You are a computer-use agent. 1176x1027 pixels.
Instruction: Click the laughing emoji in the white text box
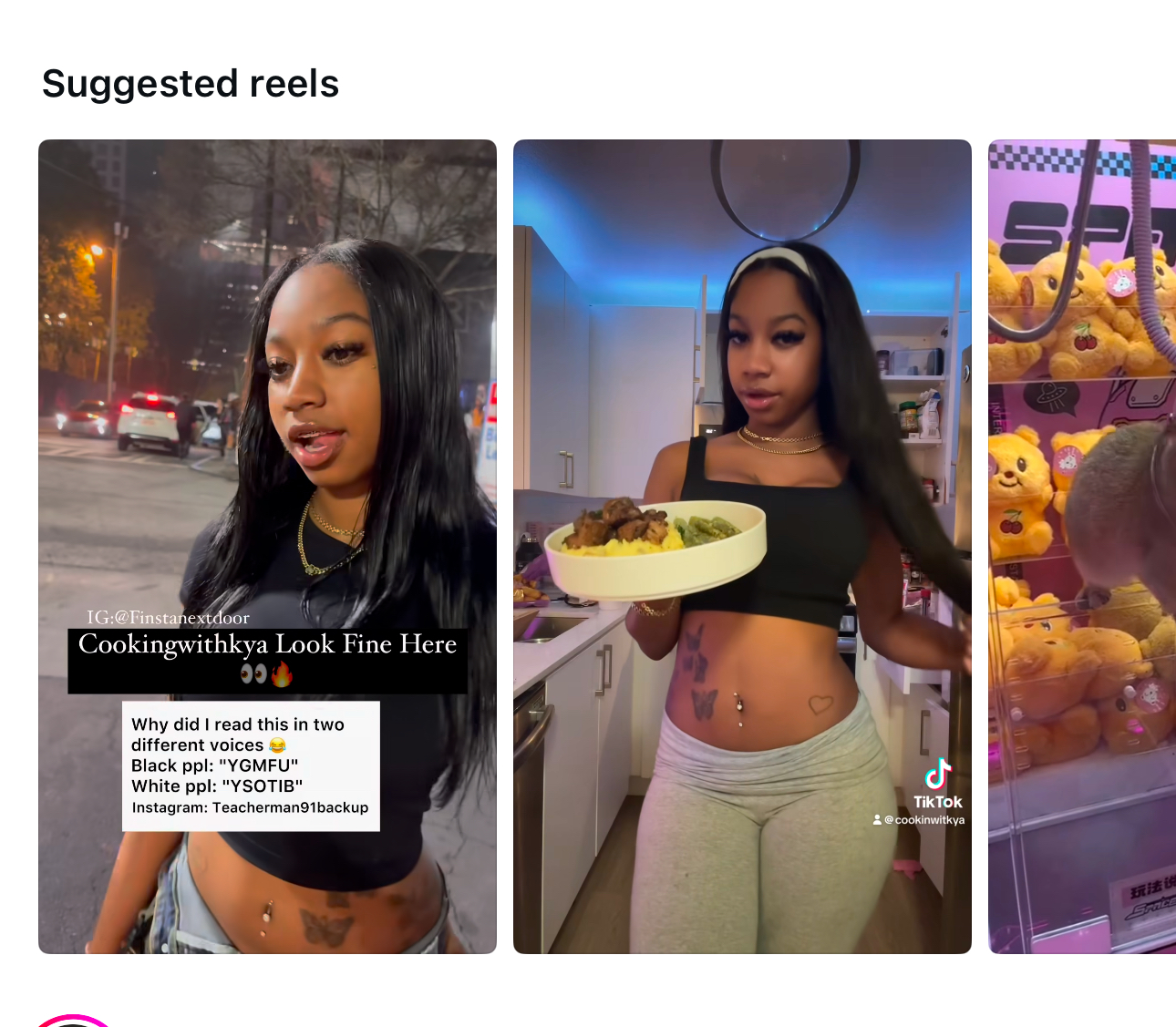pyautogui.click(x=277, y=745)
